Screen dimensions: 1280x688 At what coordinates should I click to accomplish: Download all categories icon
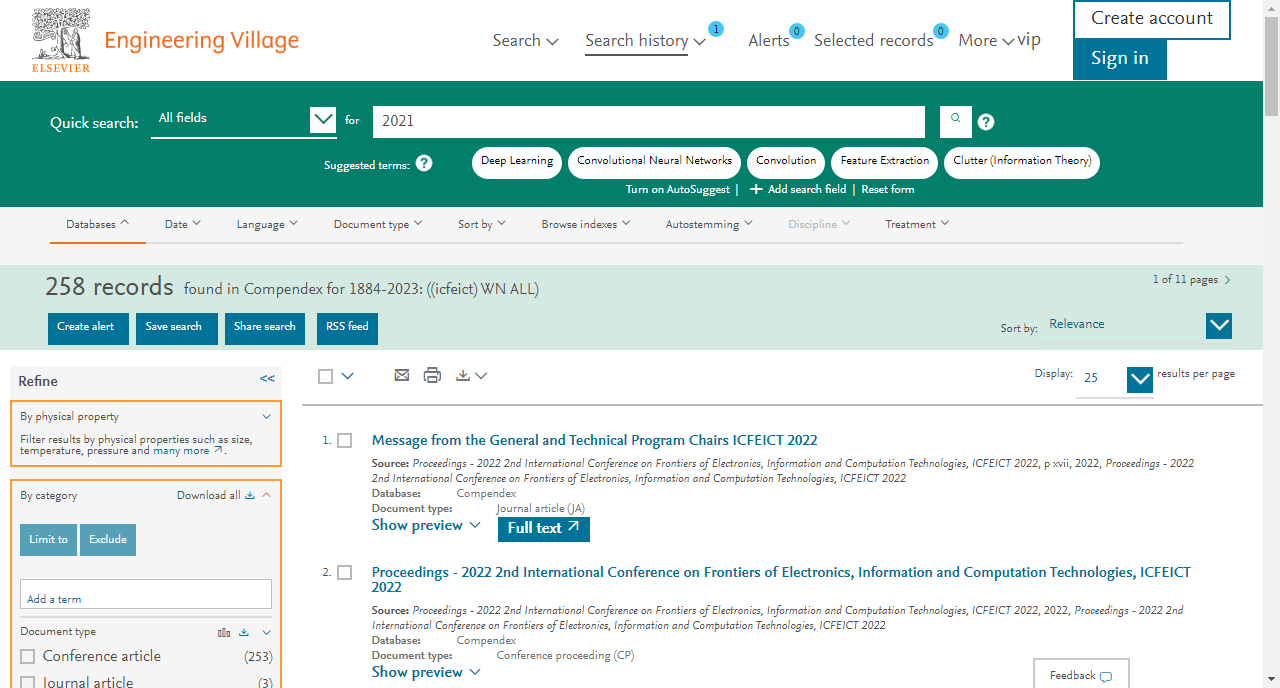(250, 495)
